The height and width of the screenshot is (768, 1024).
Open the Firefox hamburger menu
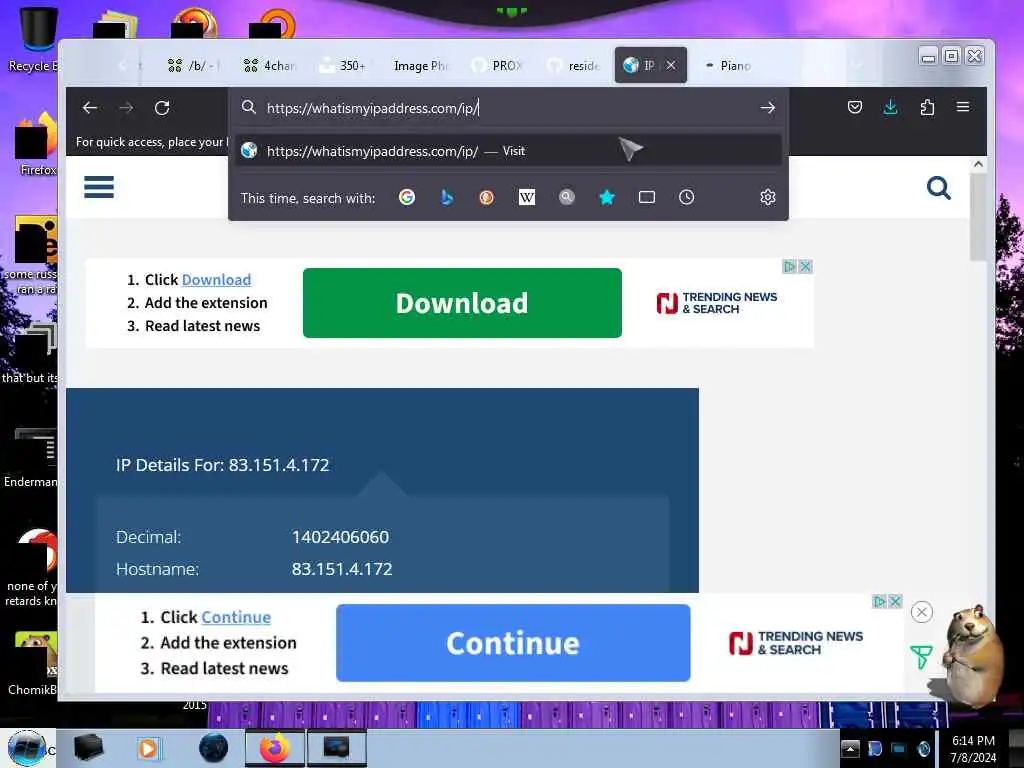click(x=963, y=107)
